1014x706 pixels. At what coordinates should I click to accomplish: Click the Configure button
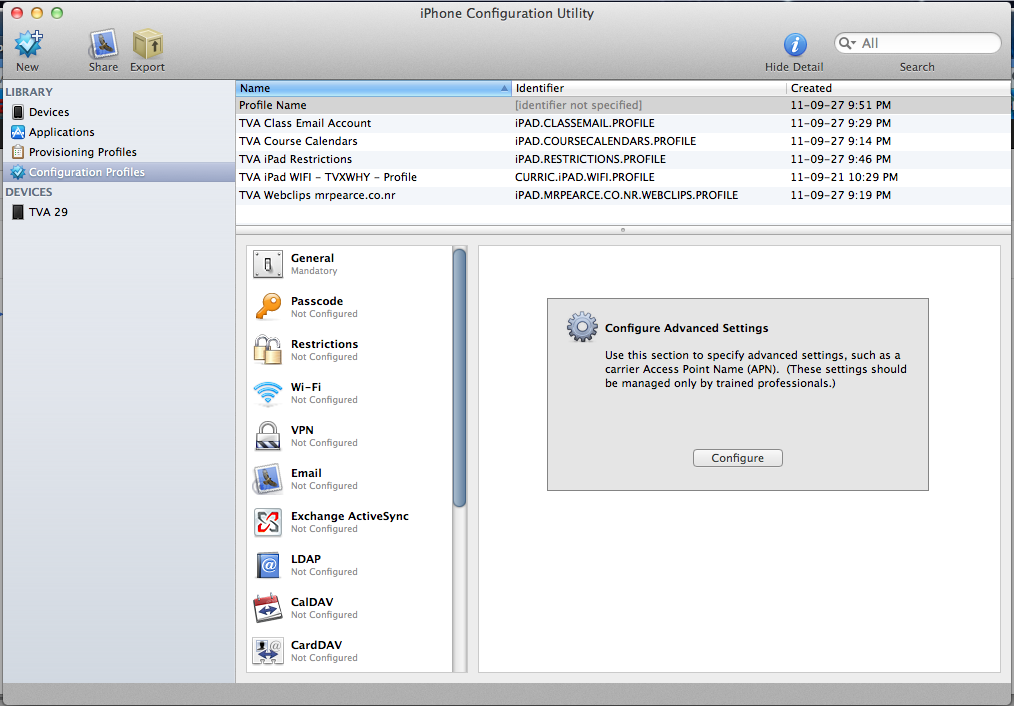coord(738,458)
